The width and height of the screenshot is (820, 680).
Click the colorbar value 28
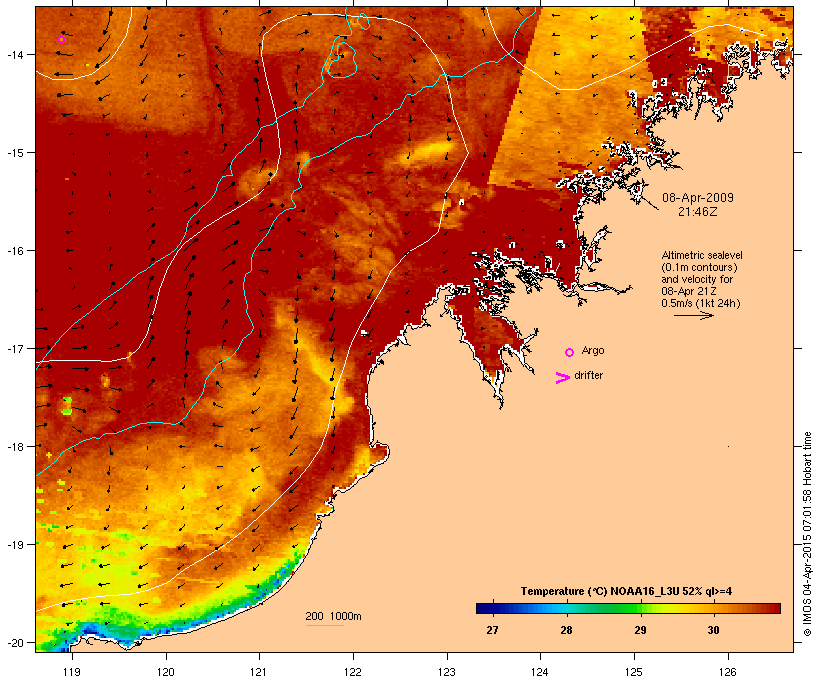(566, 630)
